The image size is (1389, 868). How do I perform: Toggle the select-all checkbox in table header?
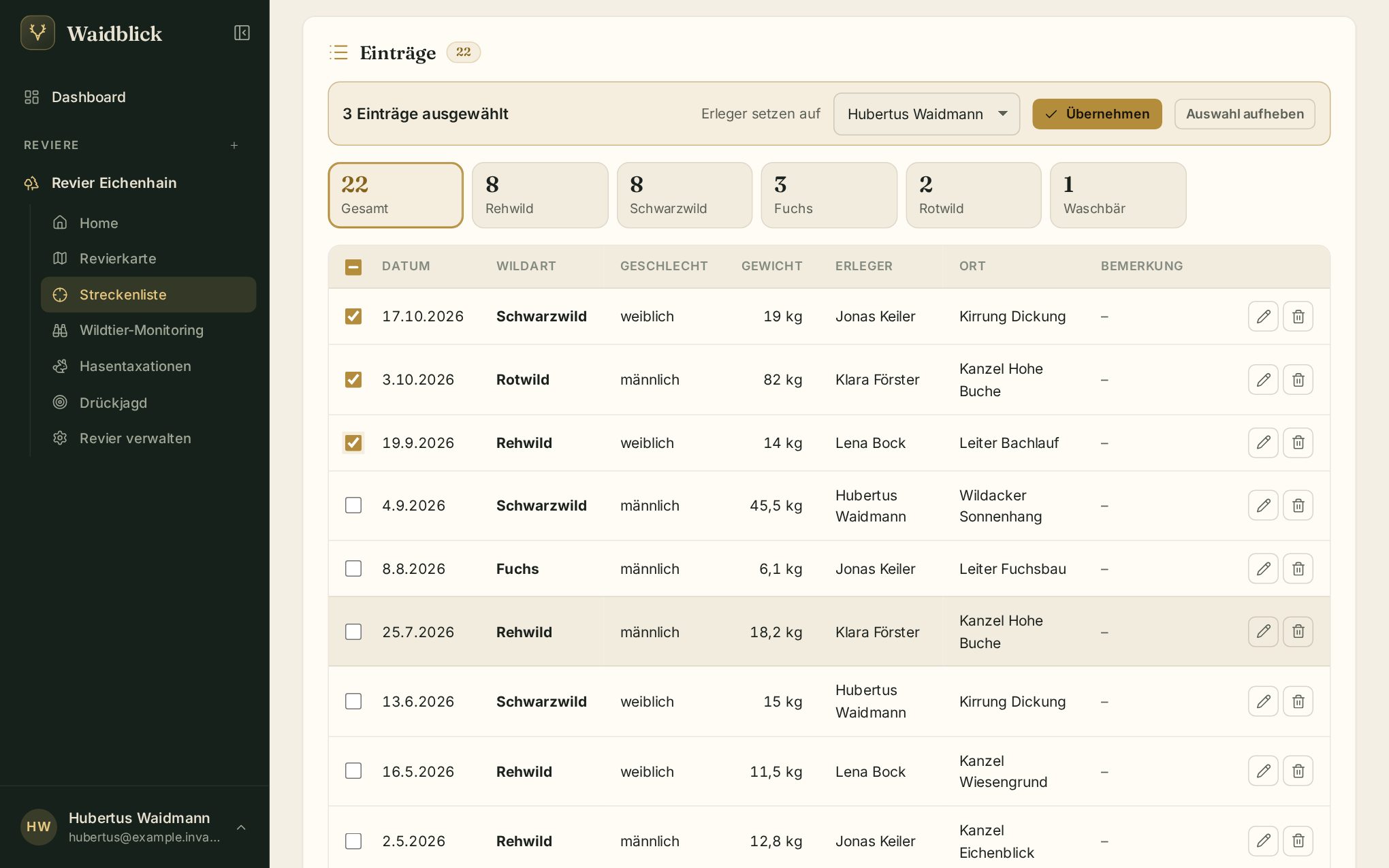(x=353, y=267)
